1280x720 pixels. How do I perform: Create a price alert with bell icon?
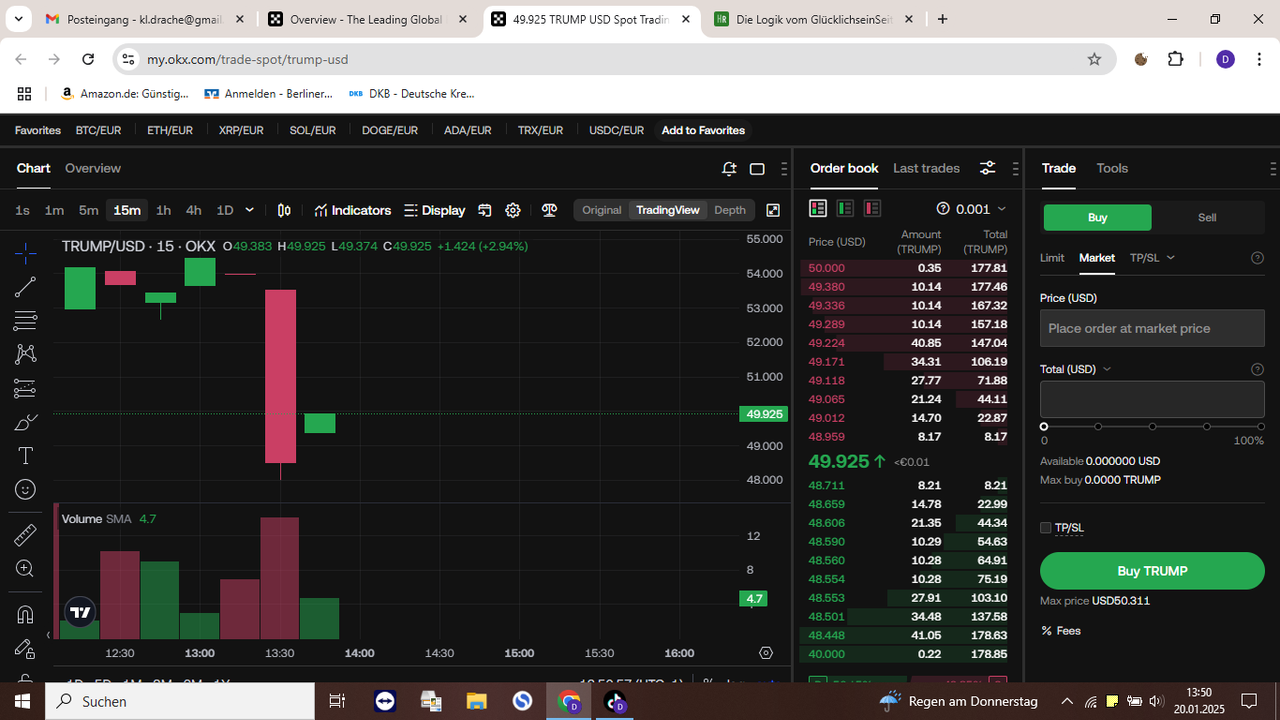(x=729, y=168)
